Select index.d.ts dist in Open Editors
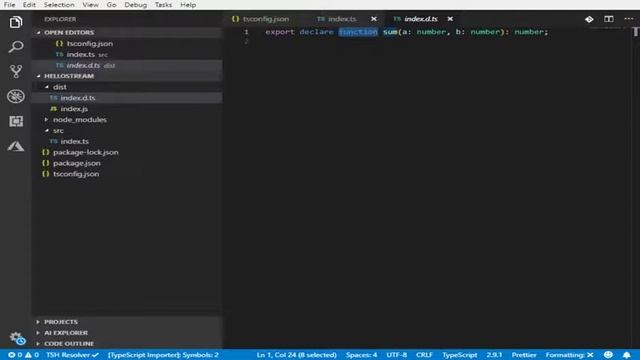640x360 pixels. coord(127,65)
